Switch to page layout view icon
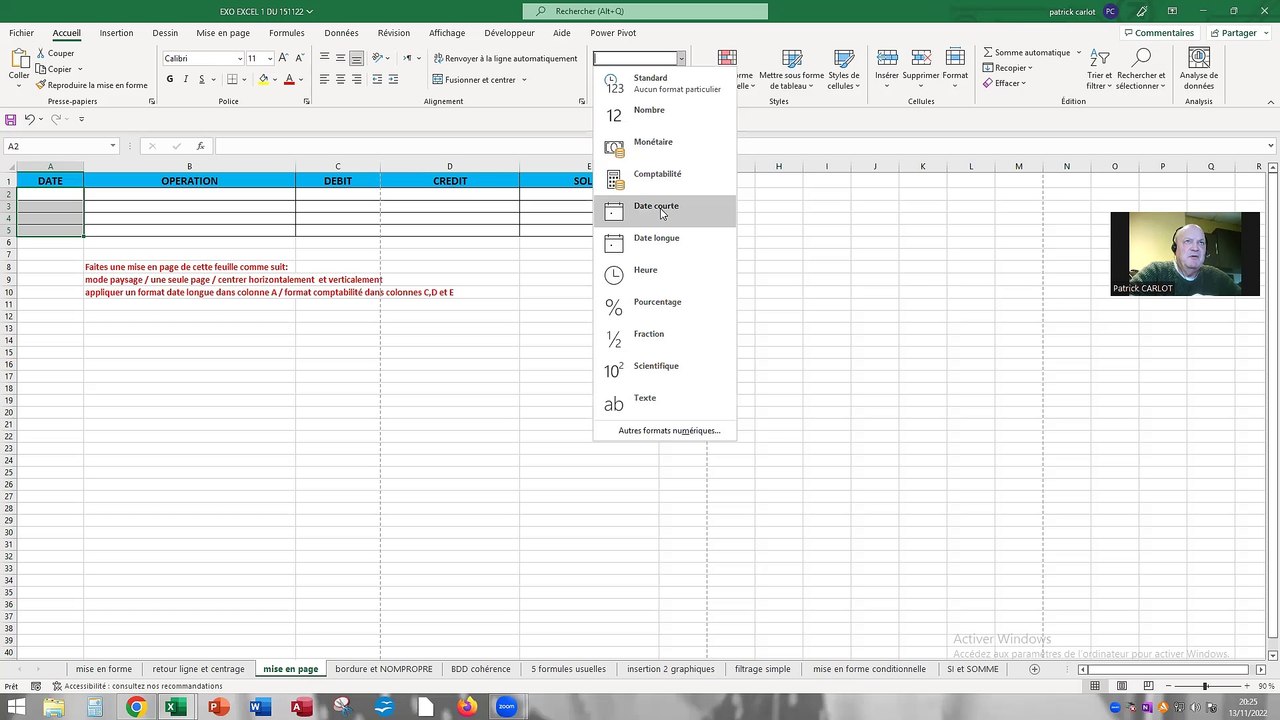This screenshot has height=720, width=1280. pyautogui.click(x=1121, y=686)
